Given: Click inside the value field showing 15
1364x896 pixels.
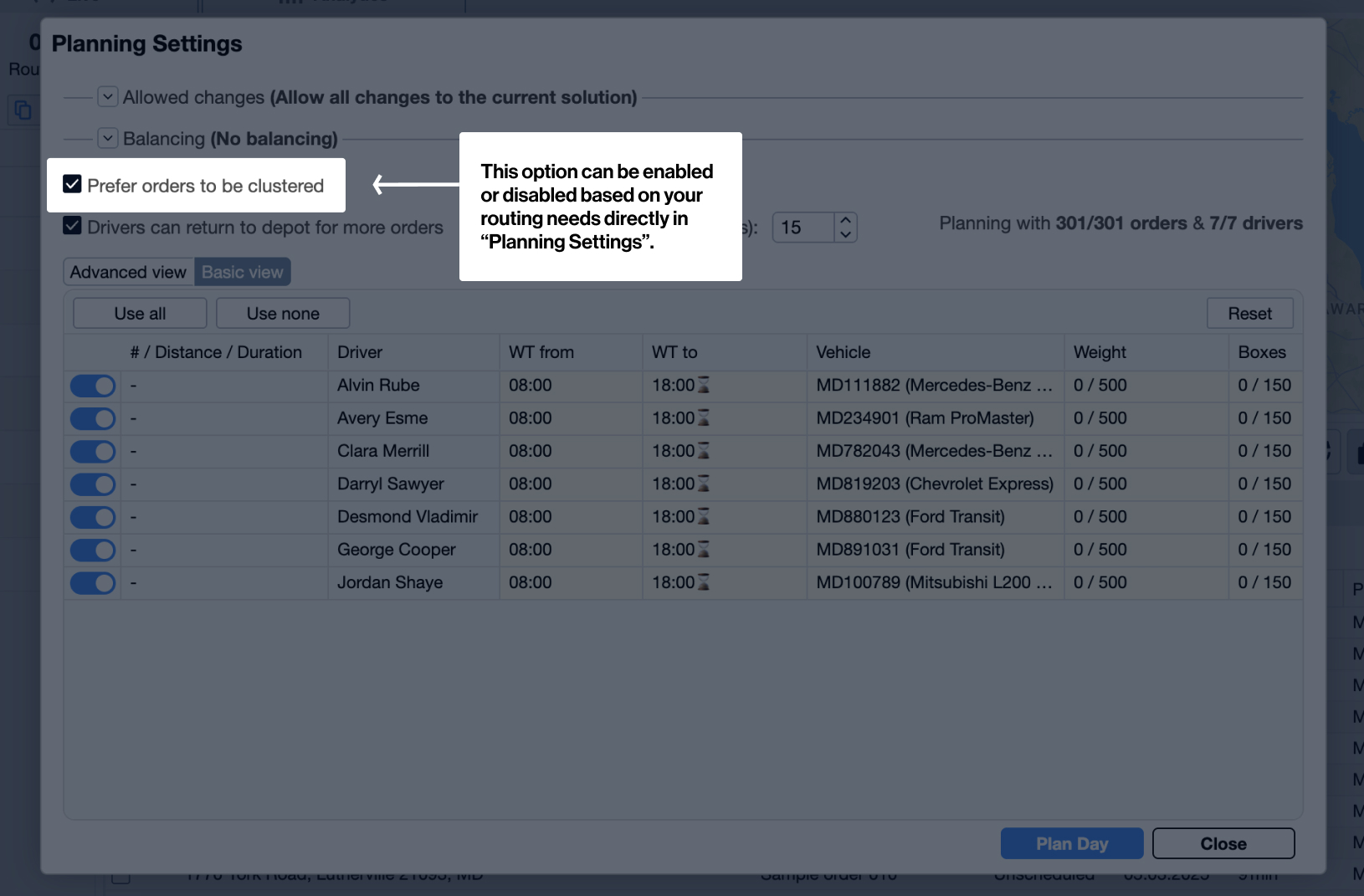Looking at the screenshot, I should coord(802,227).
